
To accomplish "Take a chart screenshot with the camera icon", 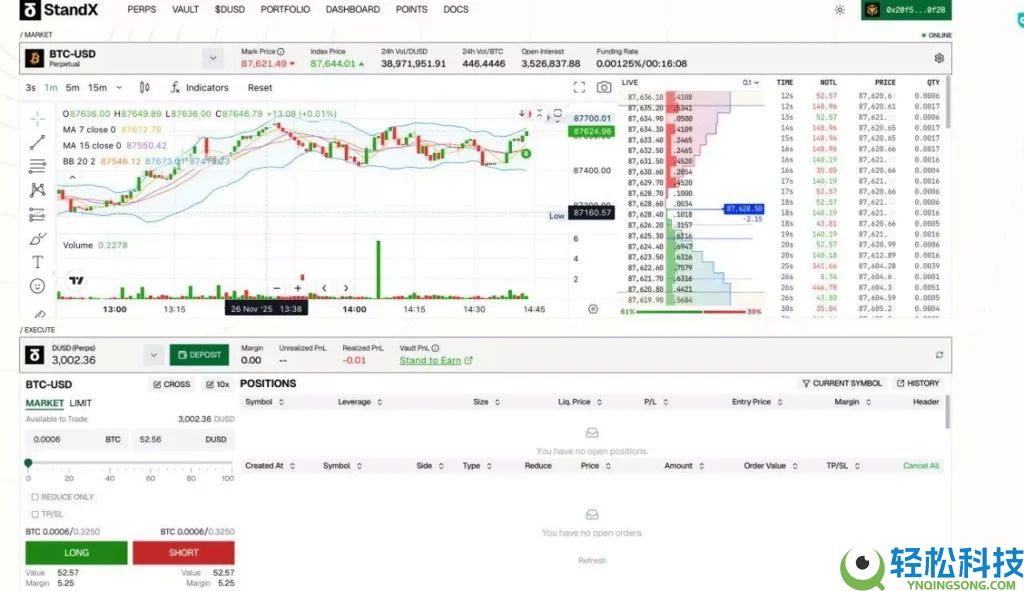I will coord(606,87).
